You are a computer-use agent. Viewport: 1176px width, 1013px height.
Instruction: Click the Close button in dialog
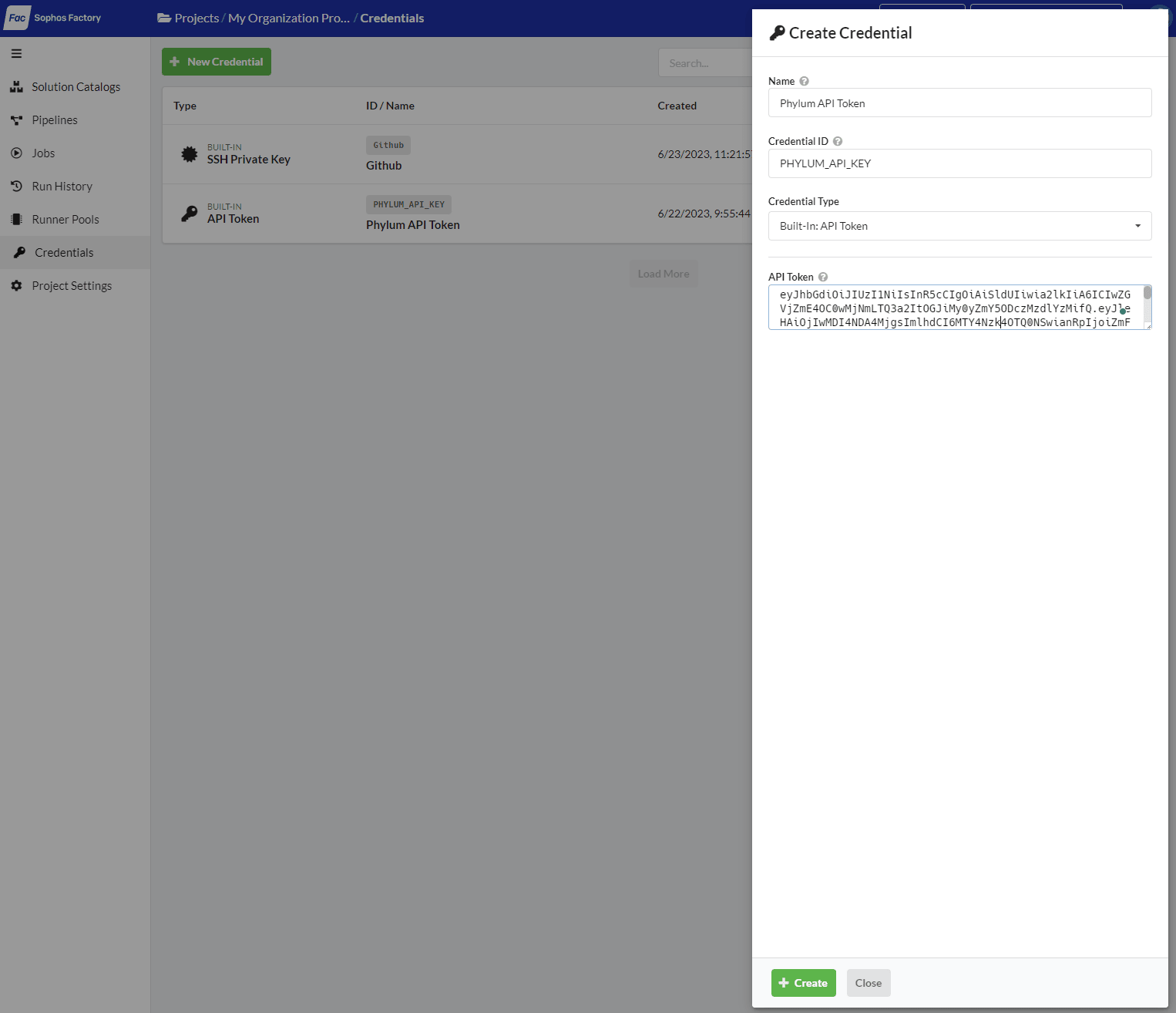click(869, 983)
